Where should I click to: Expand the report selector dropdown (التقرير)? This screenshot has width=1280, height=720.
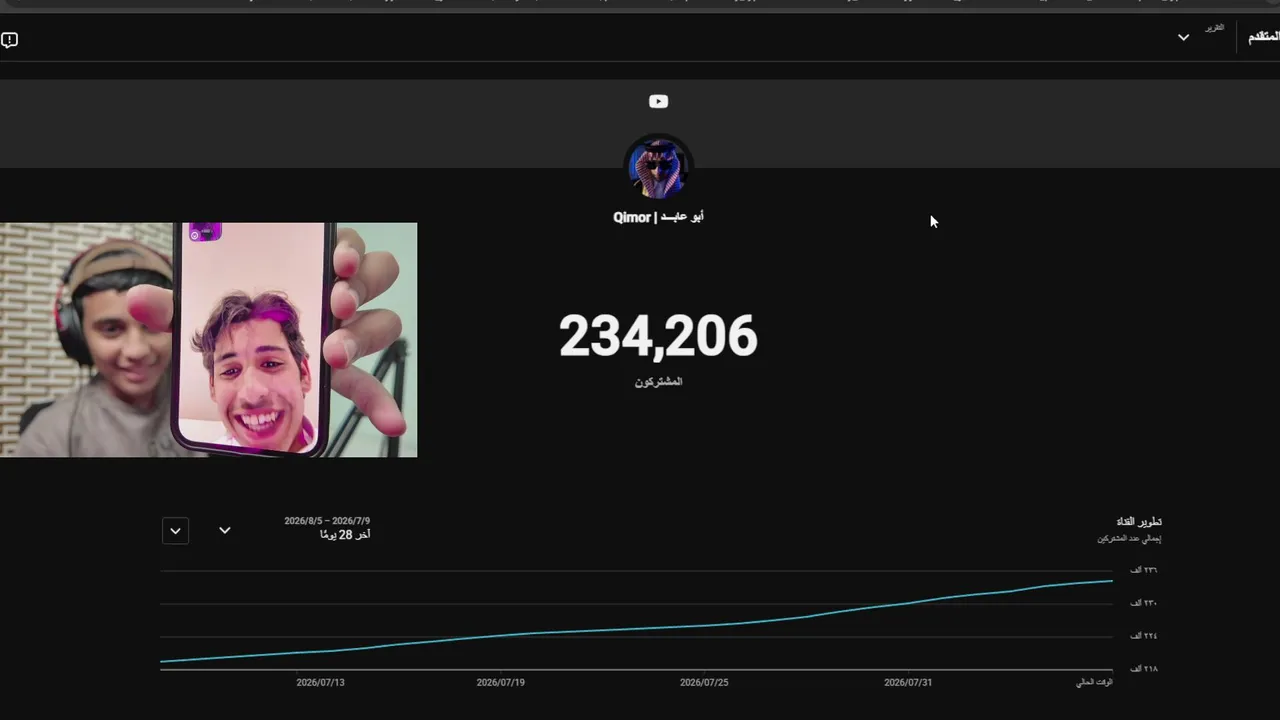(1183, 37)
